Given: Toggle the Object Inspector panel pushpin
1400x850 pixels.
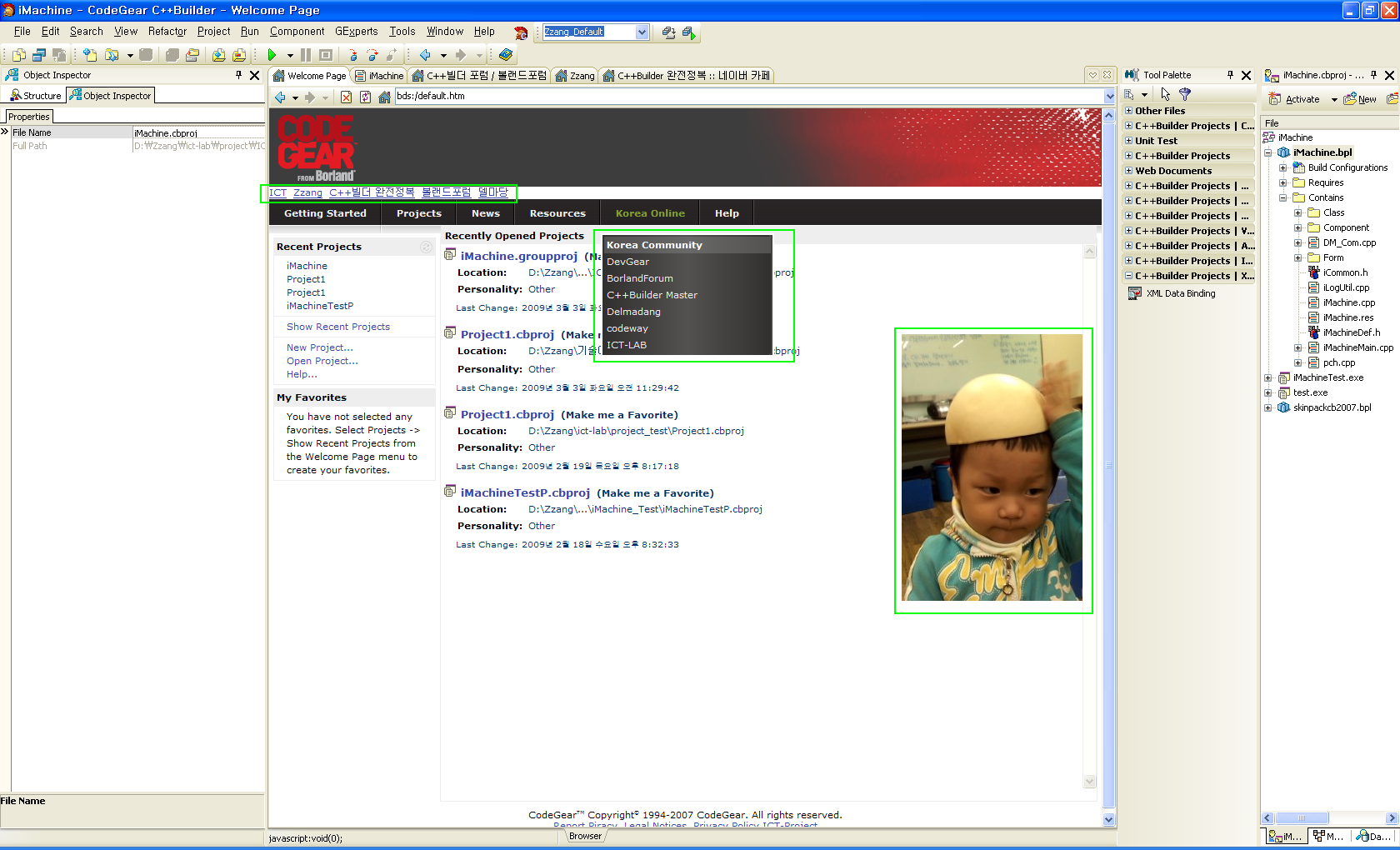Looking at the screenshot, I should (238, 75).
